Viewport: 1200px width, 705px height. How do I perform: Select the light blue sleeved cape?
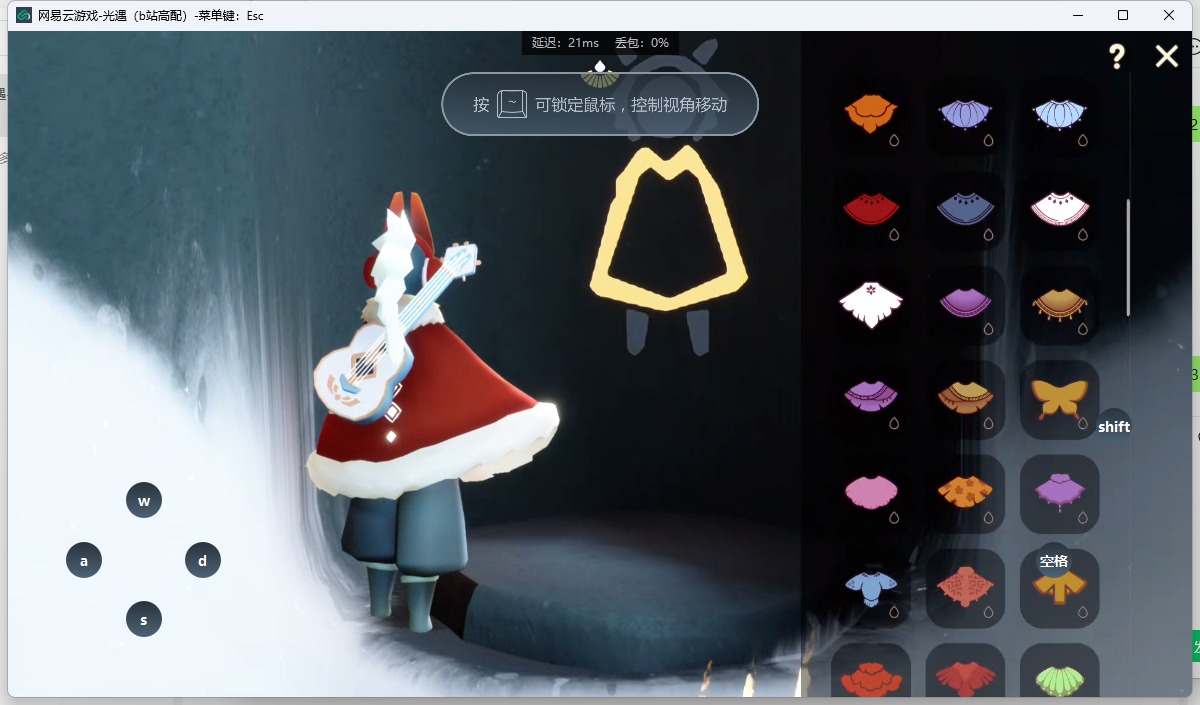871,587
